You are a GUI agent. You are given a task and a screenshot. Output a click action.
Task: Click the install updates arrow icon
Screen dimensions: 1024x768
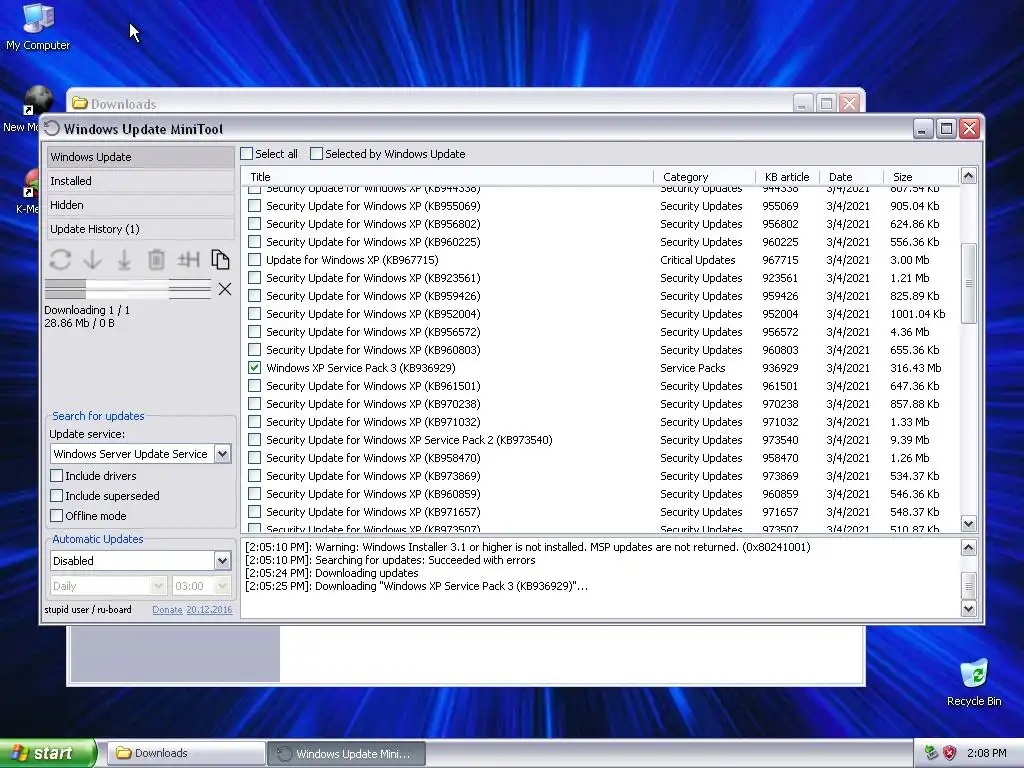(x=124, y=260)
